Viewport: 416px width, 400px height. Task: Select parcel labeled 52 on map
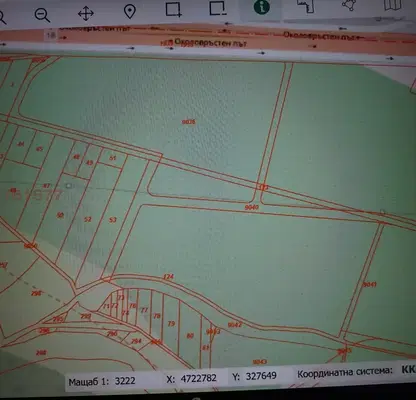pos(88,219)
